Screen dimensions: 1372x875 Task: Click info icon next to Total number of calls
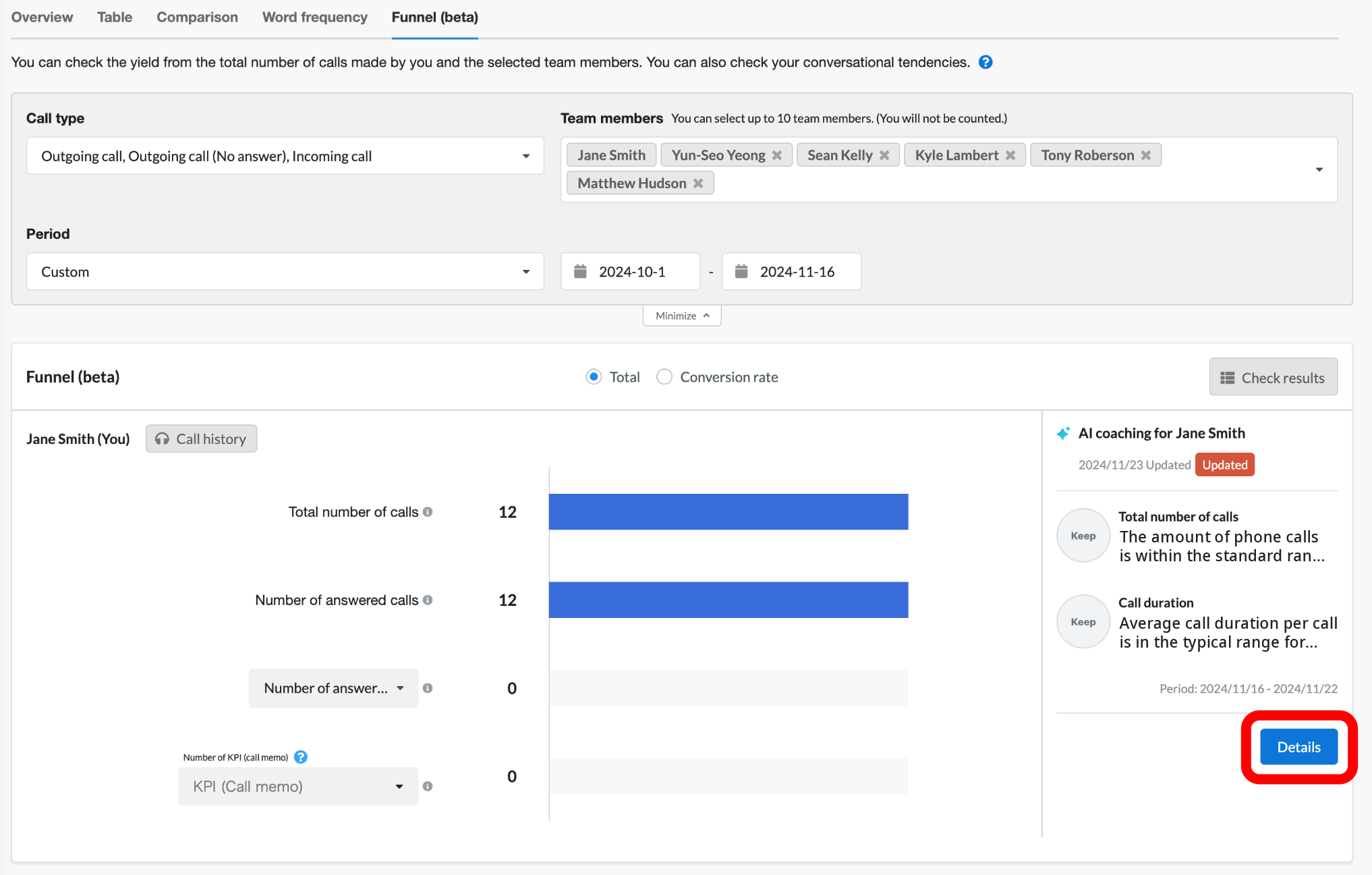(428, 512)
